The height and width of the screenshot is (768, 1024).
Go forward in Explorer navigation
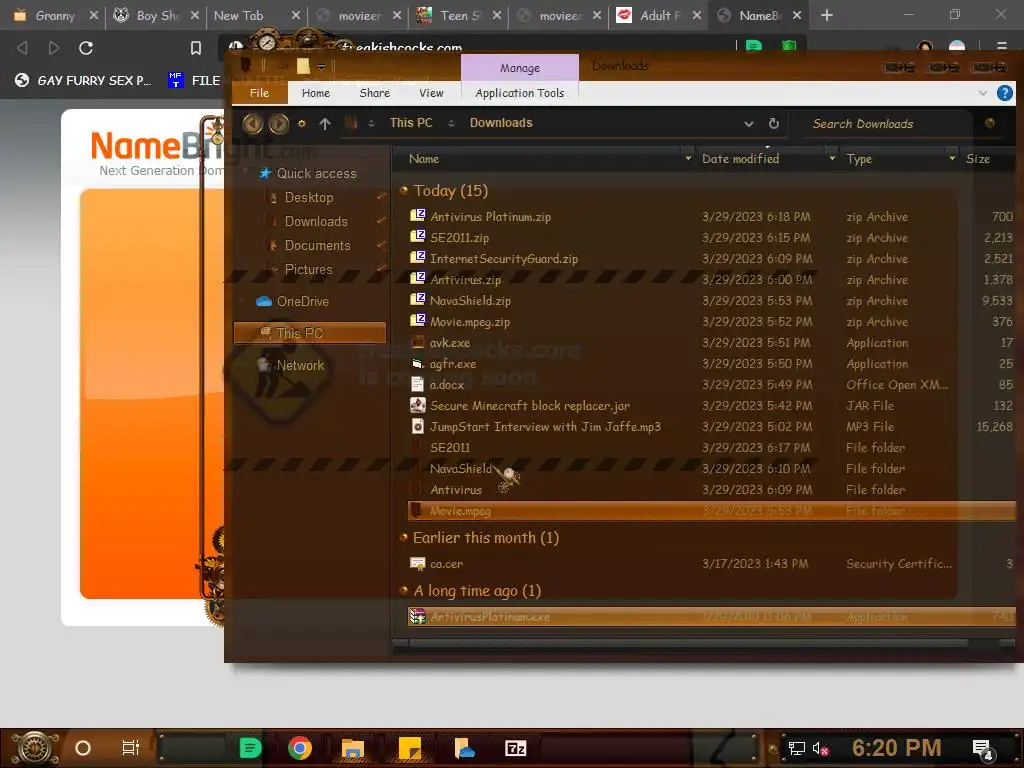click(279, 123)
